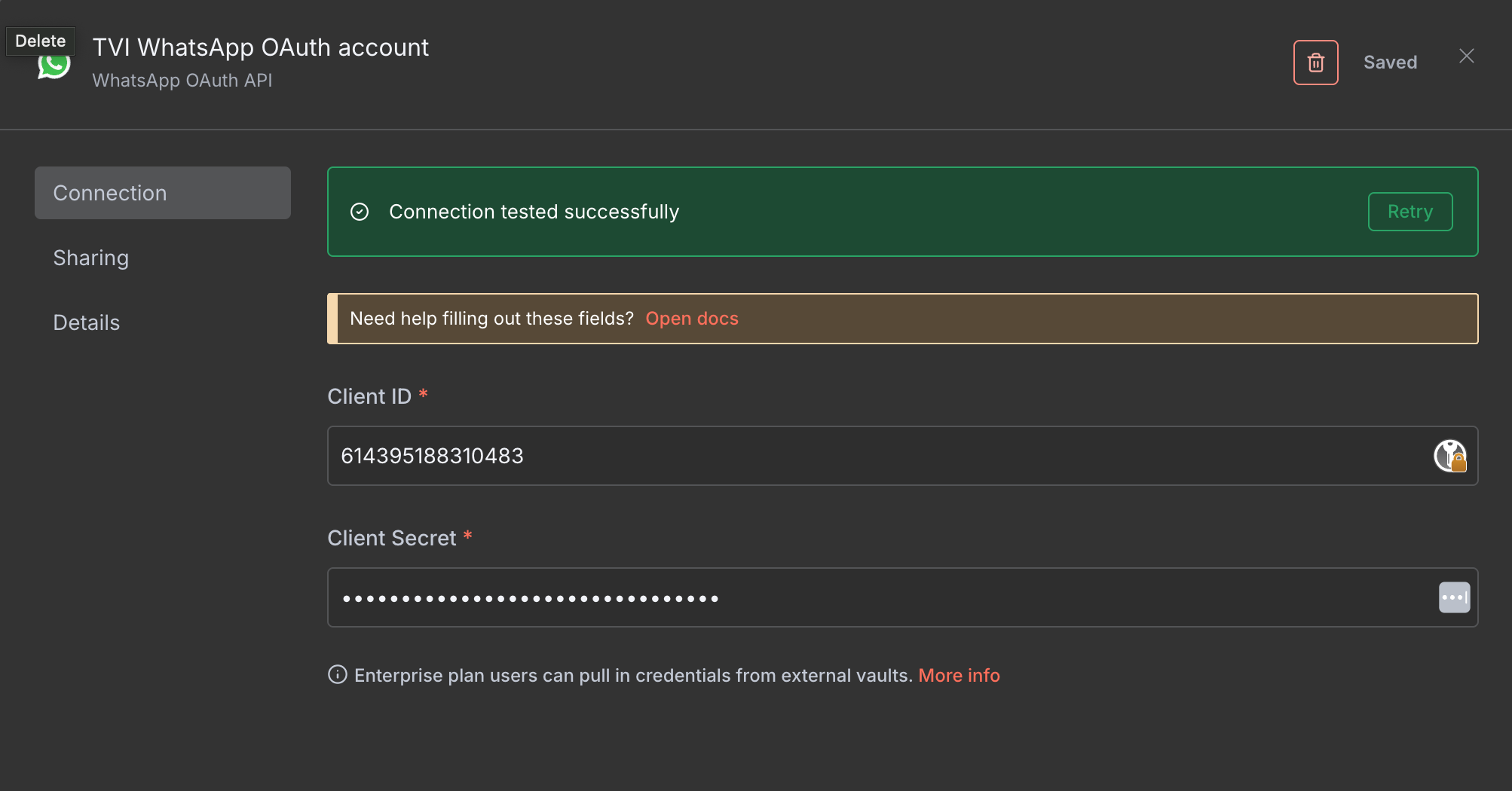Click the Connection tested successfully message

pos(534,212)
